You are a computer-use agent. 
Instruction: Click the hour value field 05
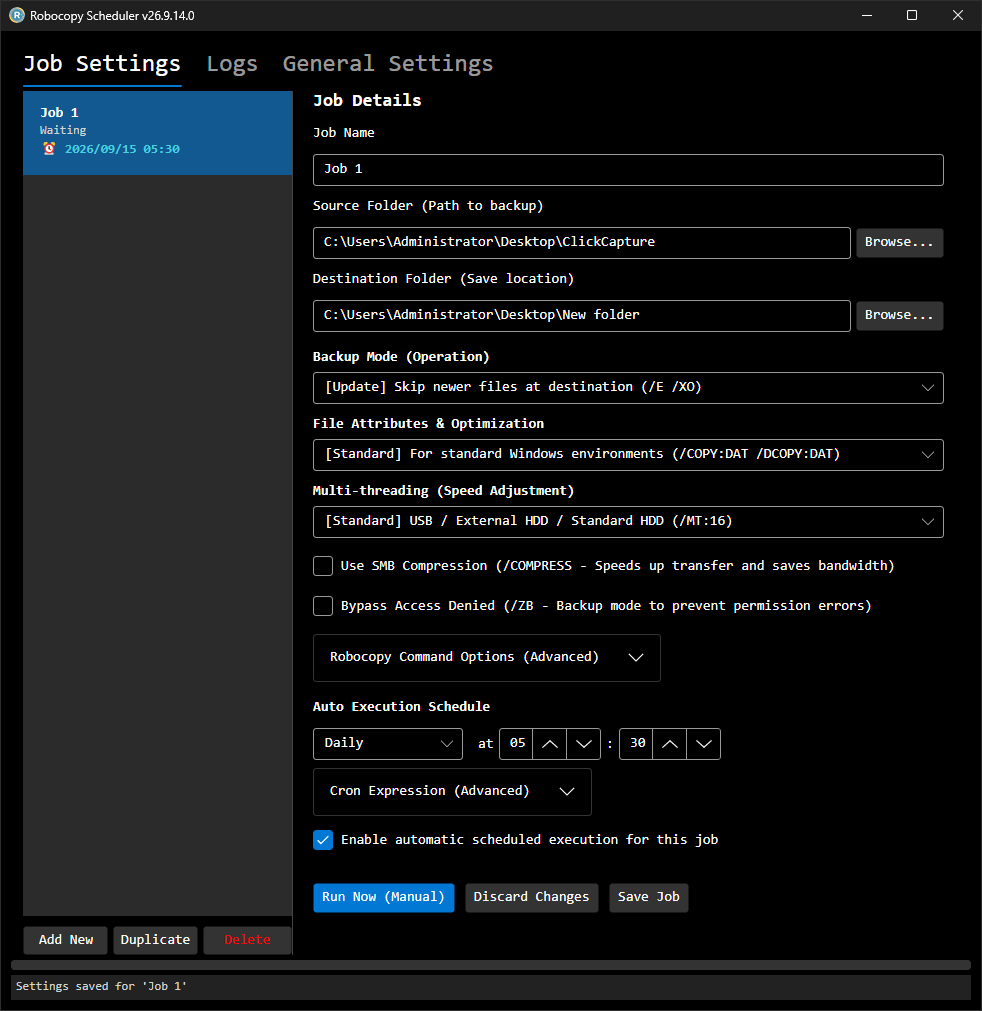(x=516, y=743)
